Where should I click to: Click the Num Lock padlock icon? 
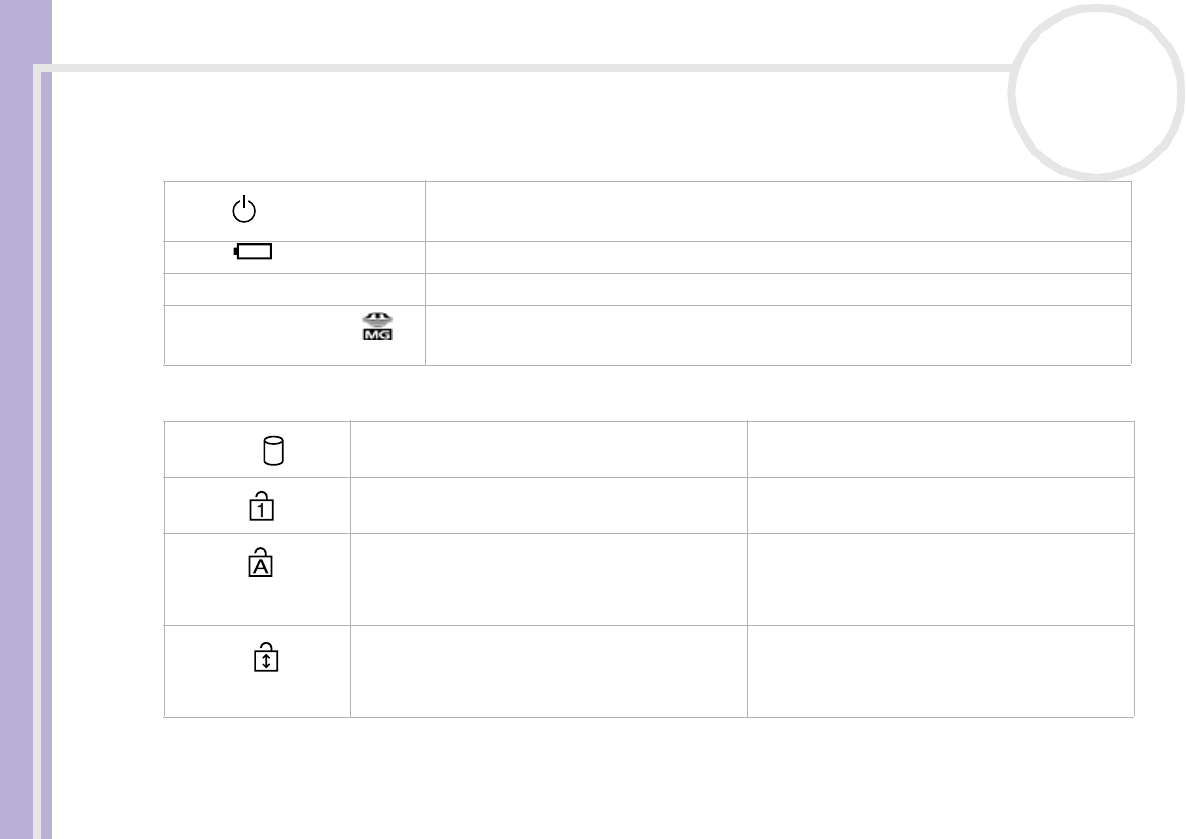[261, 506]
